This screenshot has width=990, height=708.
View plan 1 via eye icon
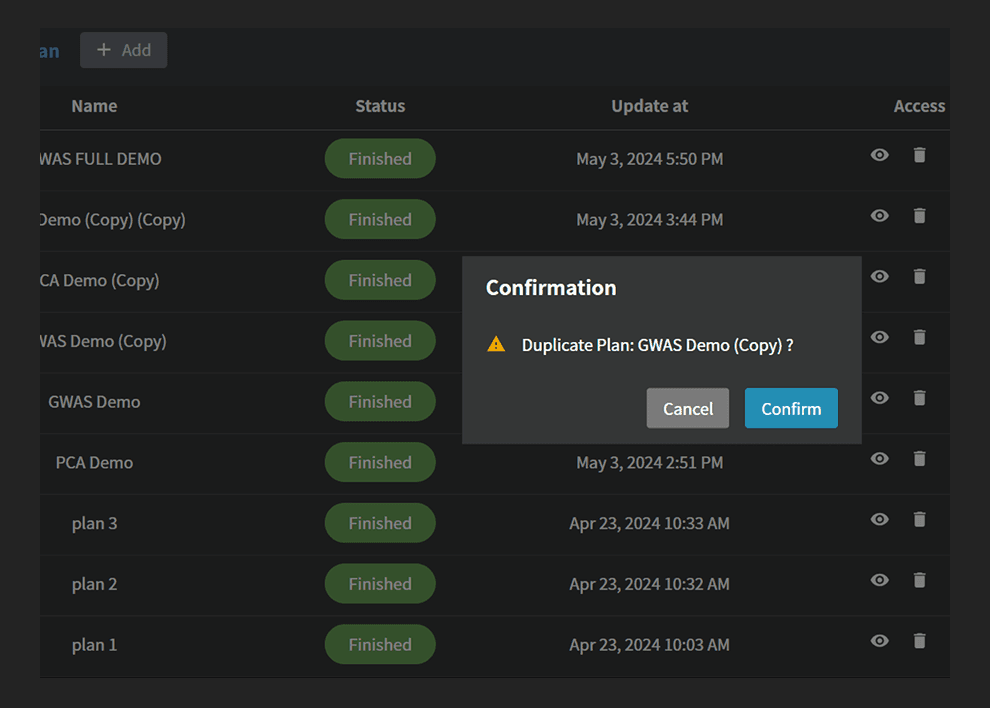click(879, 641)
